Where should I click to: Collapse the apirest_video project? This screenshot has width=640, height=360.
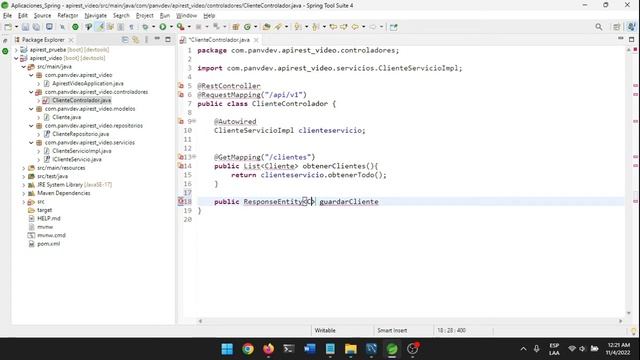click(16, 58)
